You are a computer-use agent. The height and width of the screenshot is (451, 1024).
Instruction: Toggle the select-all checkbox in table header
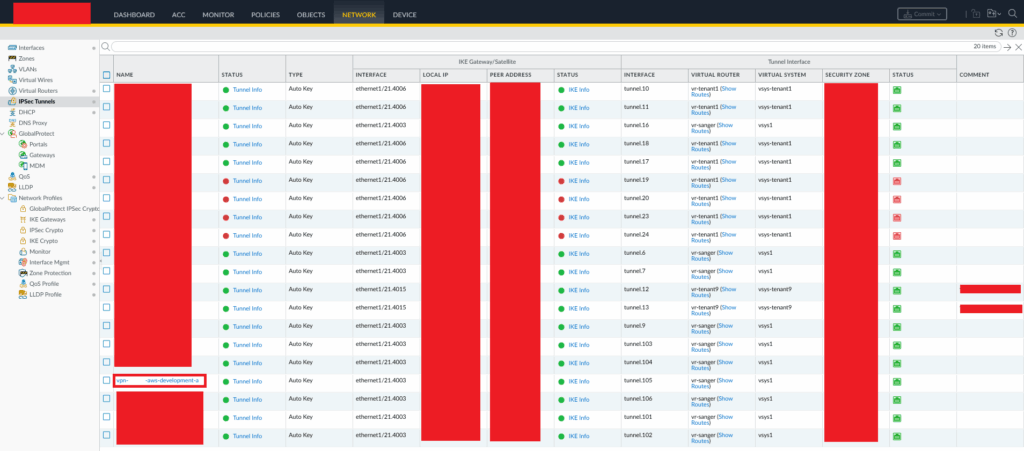107,75
